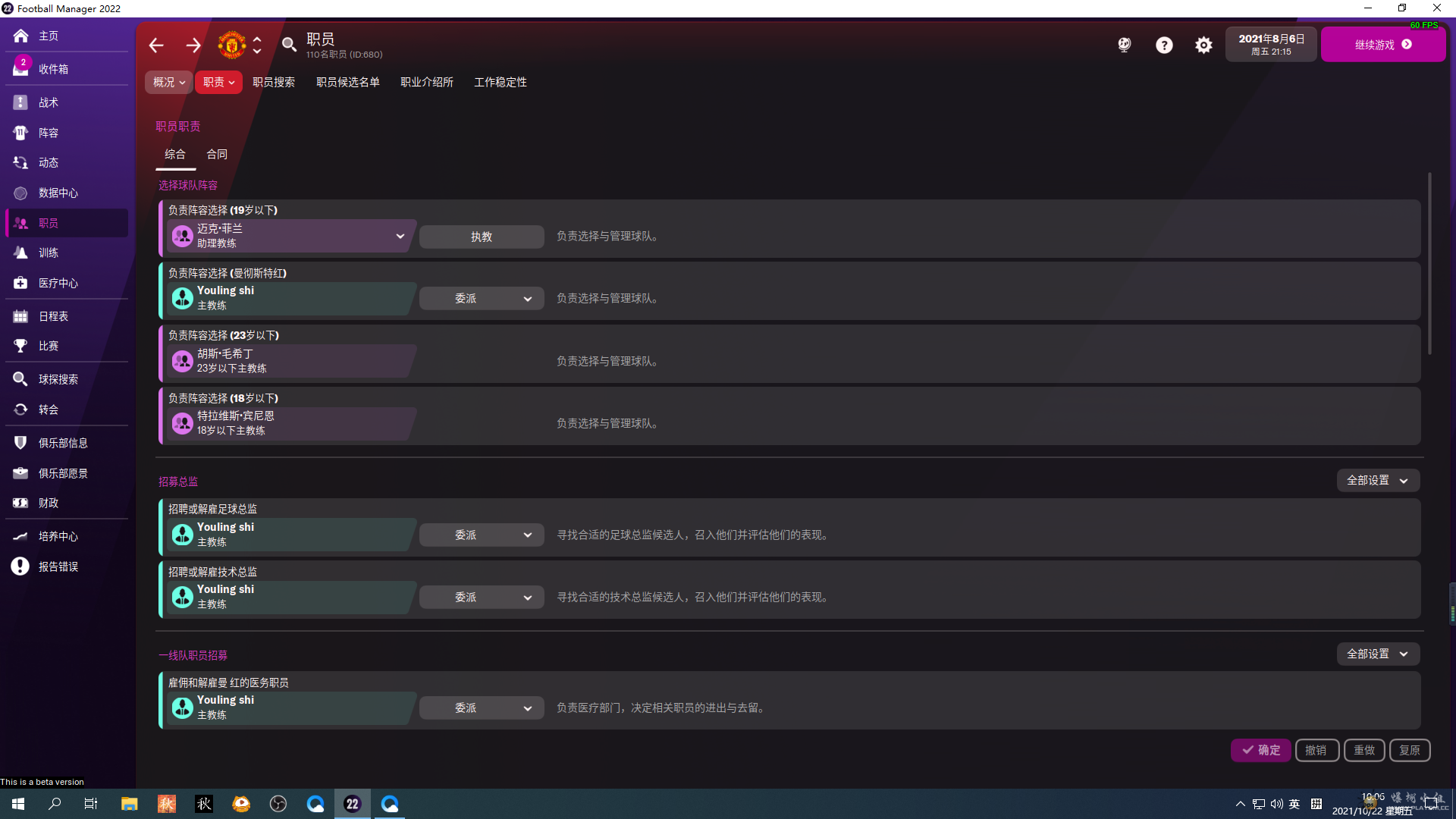Expand 迈克·菲兰 staff selector dropdown
This screenshot has width=1456, height=819.
[x=400, y=236]
